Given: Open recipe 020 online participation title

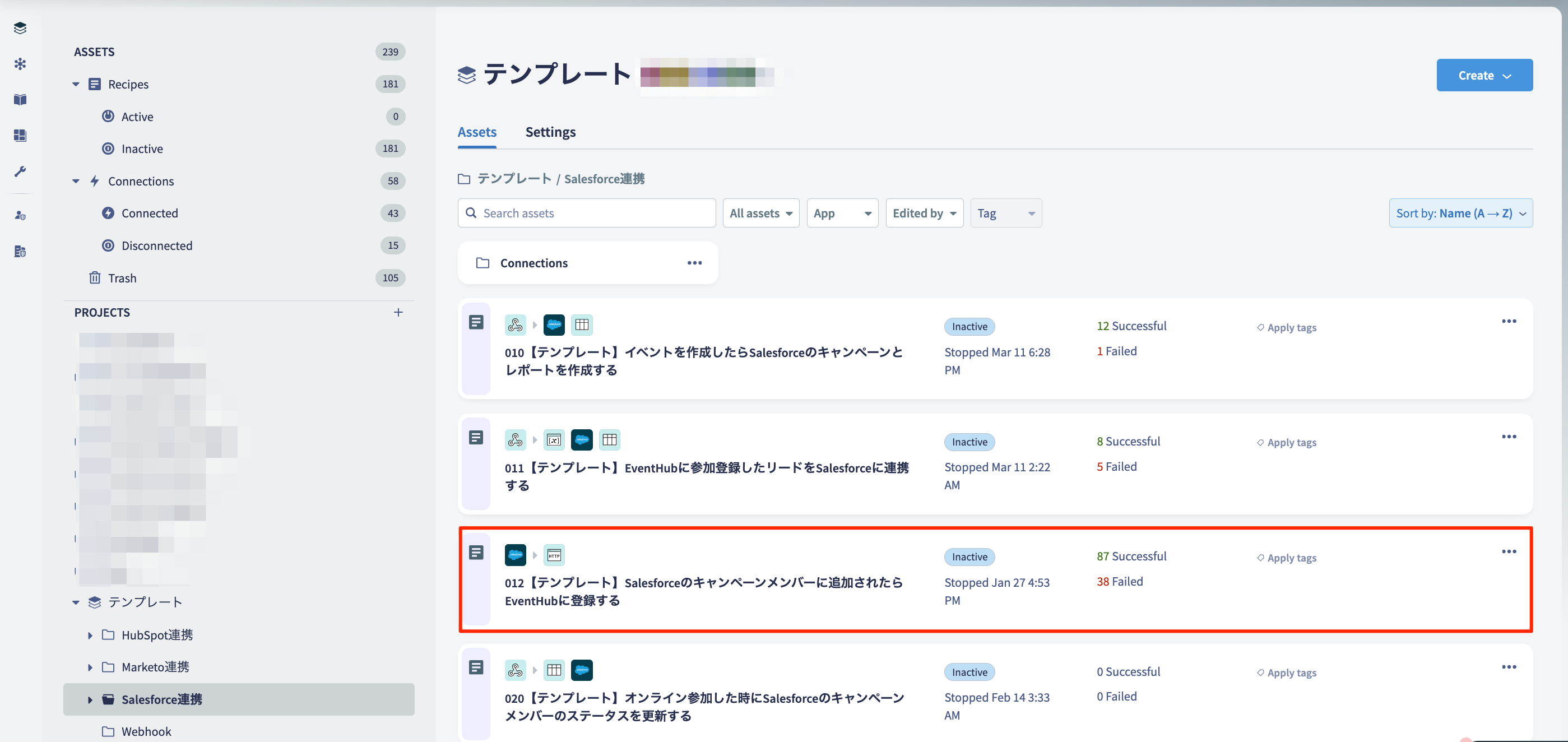Looking at the screenshot, I should pyautogui.click(x=704, y=707).
